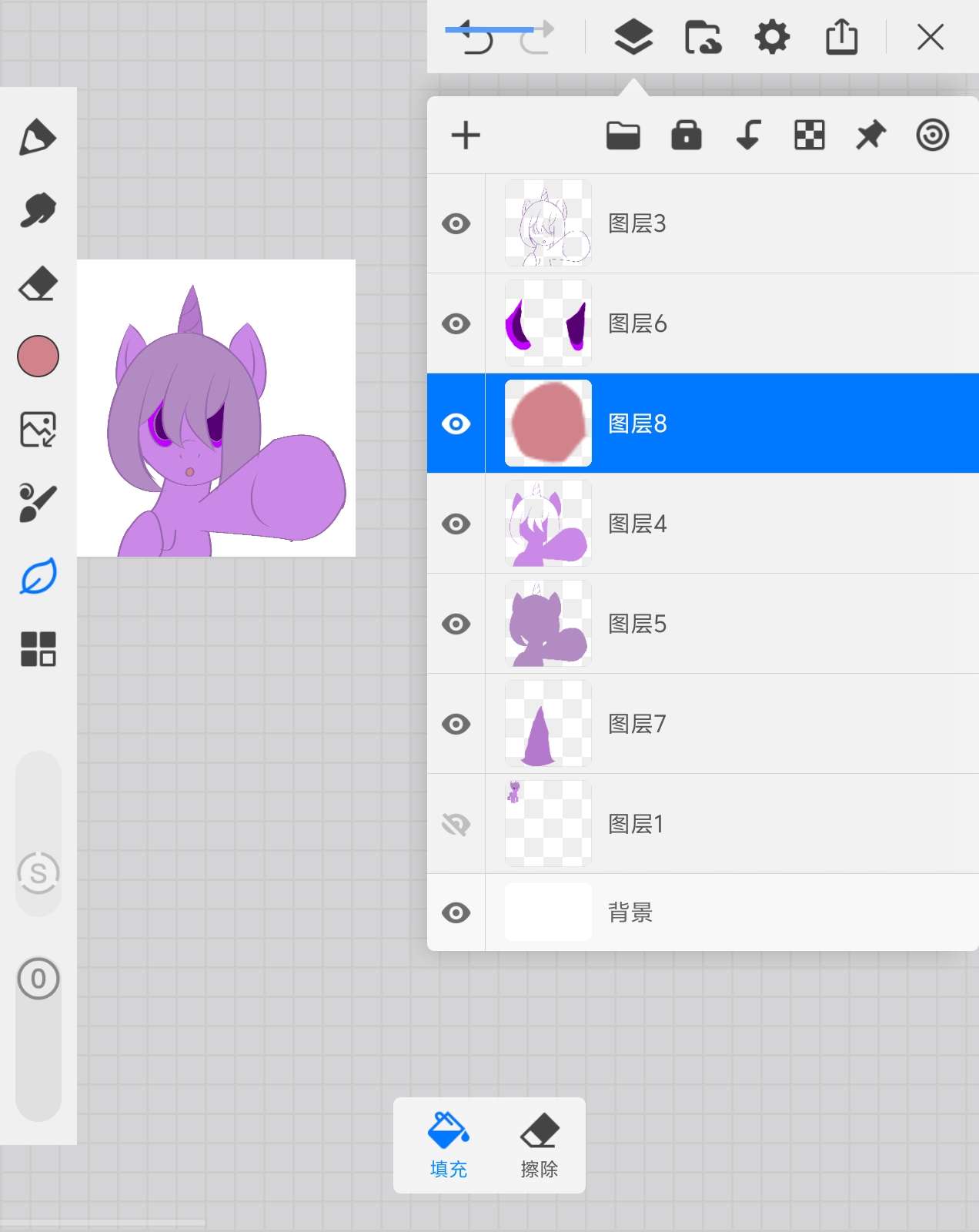
Task: Hide layer 图层5 with eye icon
Action: point(456,624)
